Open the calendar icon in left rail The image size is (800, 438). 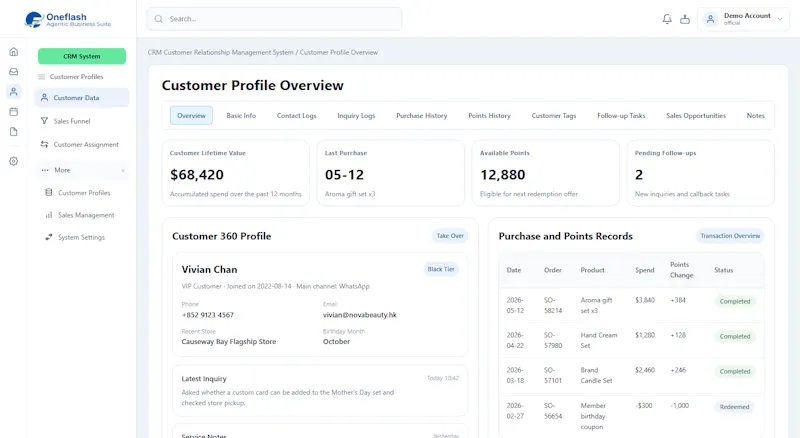click(14, 112)
